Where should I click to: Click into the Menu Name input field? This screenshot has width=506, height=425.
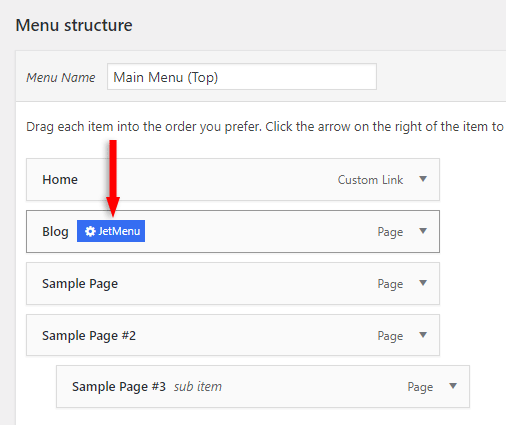click(242, 77)
